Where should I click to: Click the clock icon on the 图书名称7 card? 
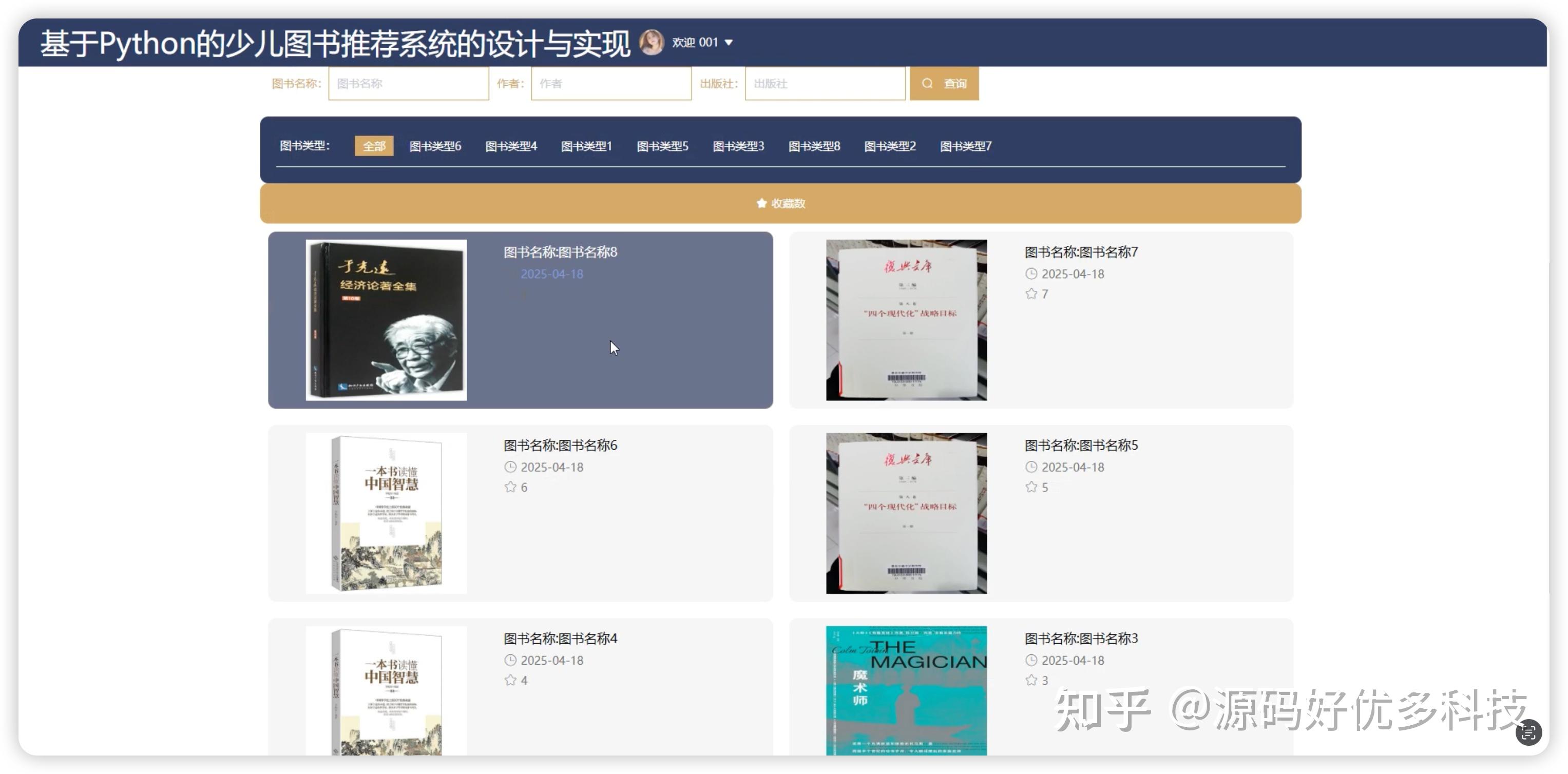click(1031, 274)
